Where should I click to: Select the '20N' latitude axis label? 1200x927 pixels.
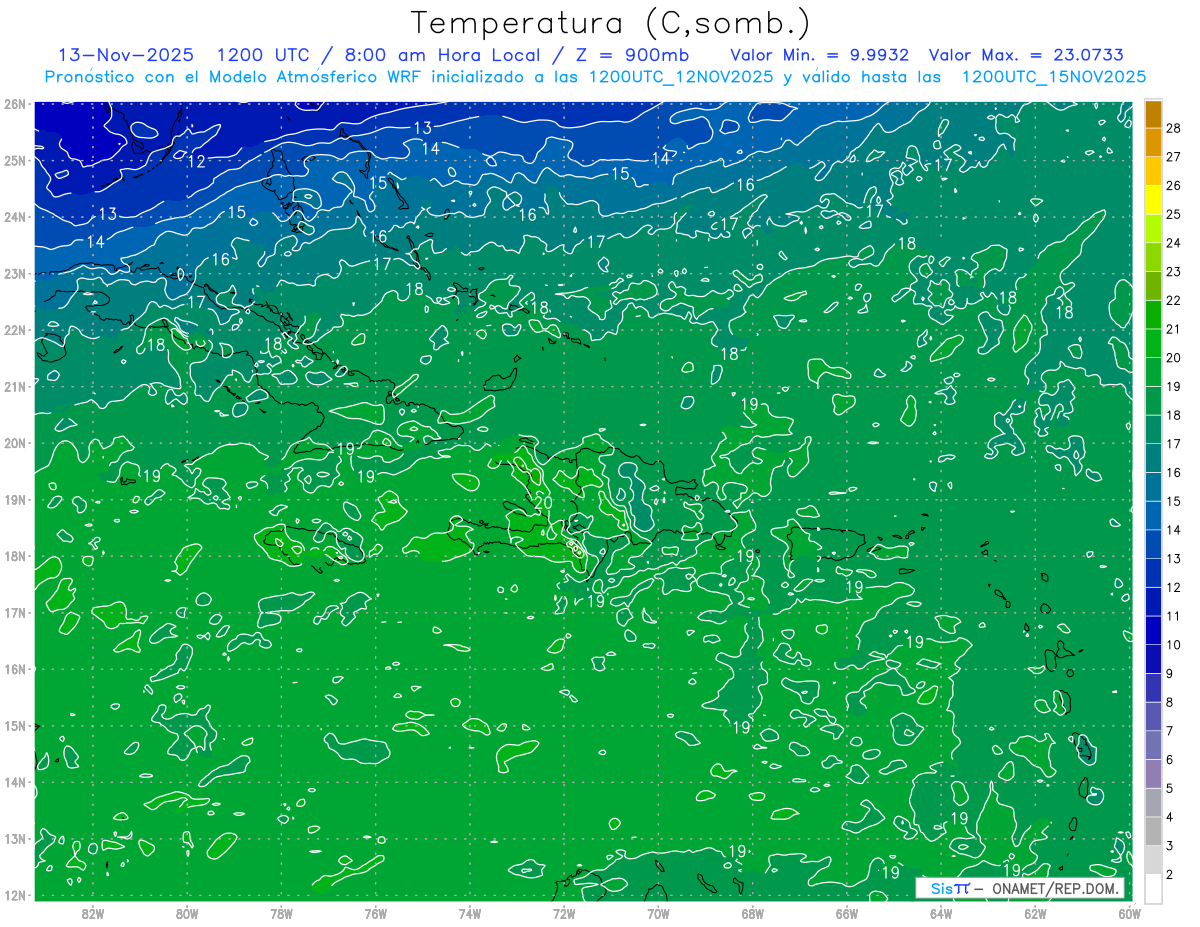tap(14, 443)
